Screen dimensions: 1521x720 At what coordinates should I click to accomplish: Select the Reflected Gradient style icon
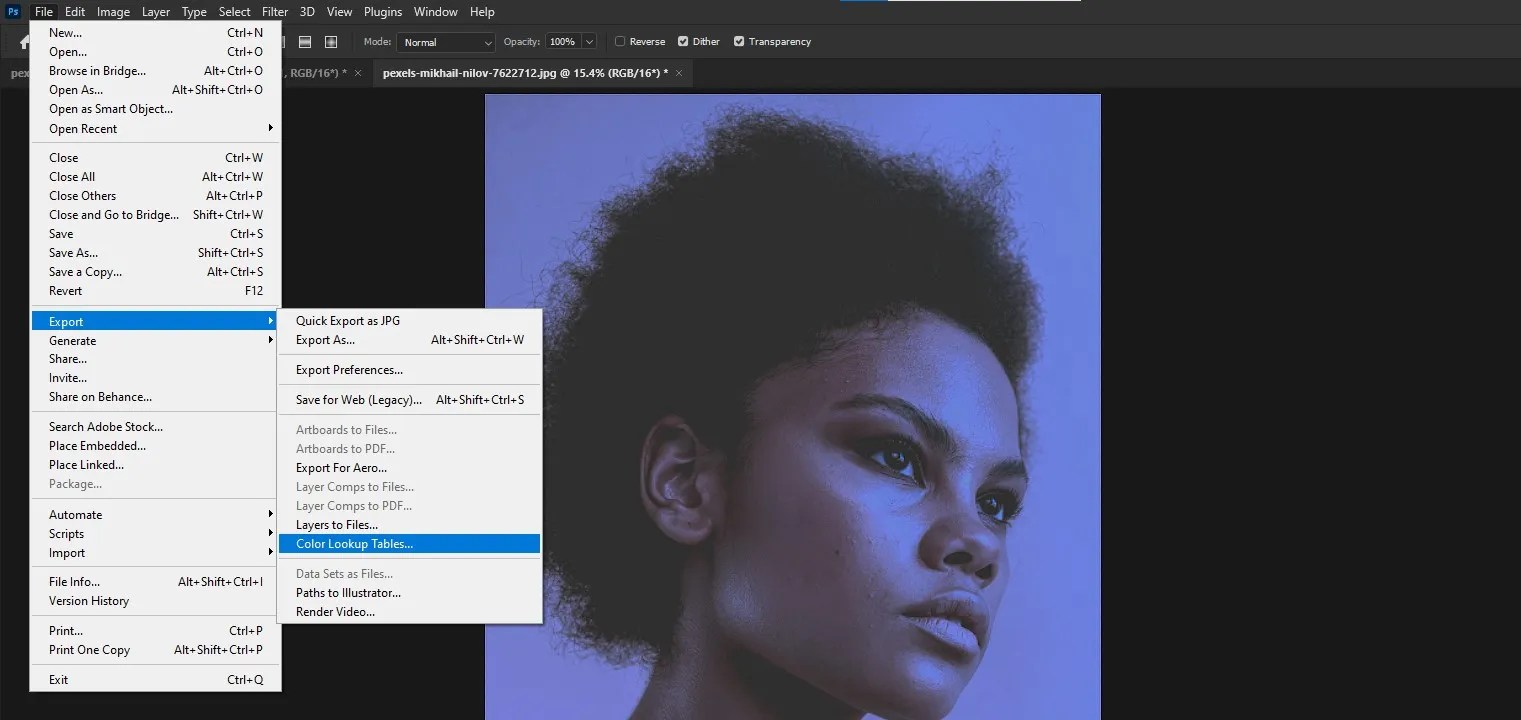click(305, 41)
